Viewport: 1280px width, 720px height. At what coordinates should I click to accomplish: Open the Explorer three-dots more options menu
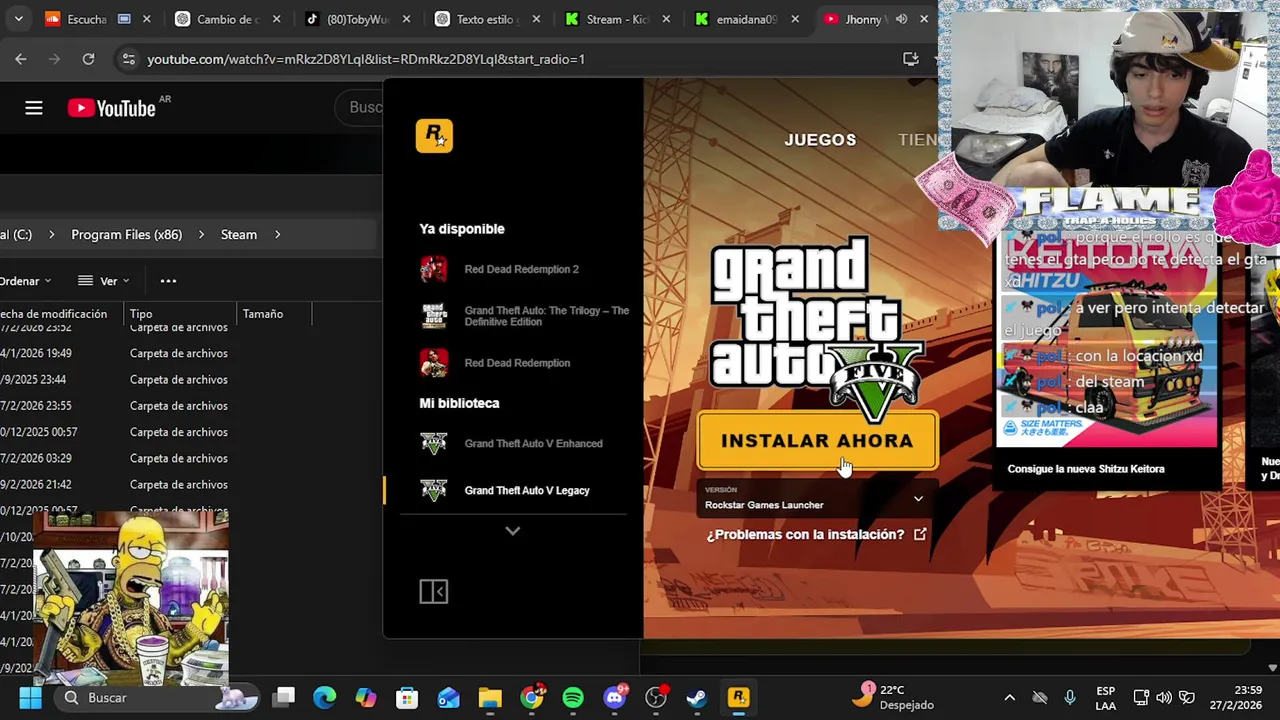tap(168, 281)
